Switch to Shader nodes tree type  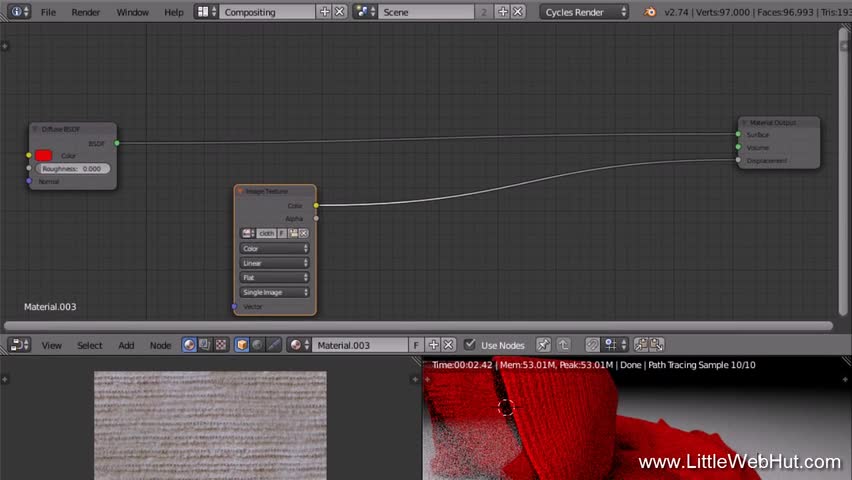(189, 345)
